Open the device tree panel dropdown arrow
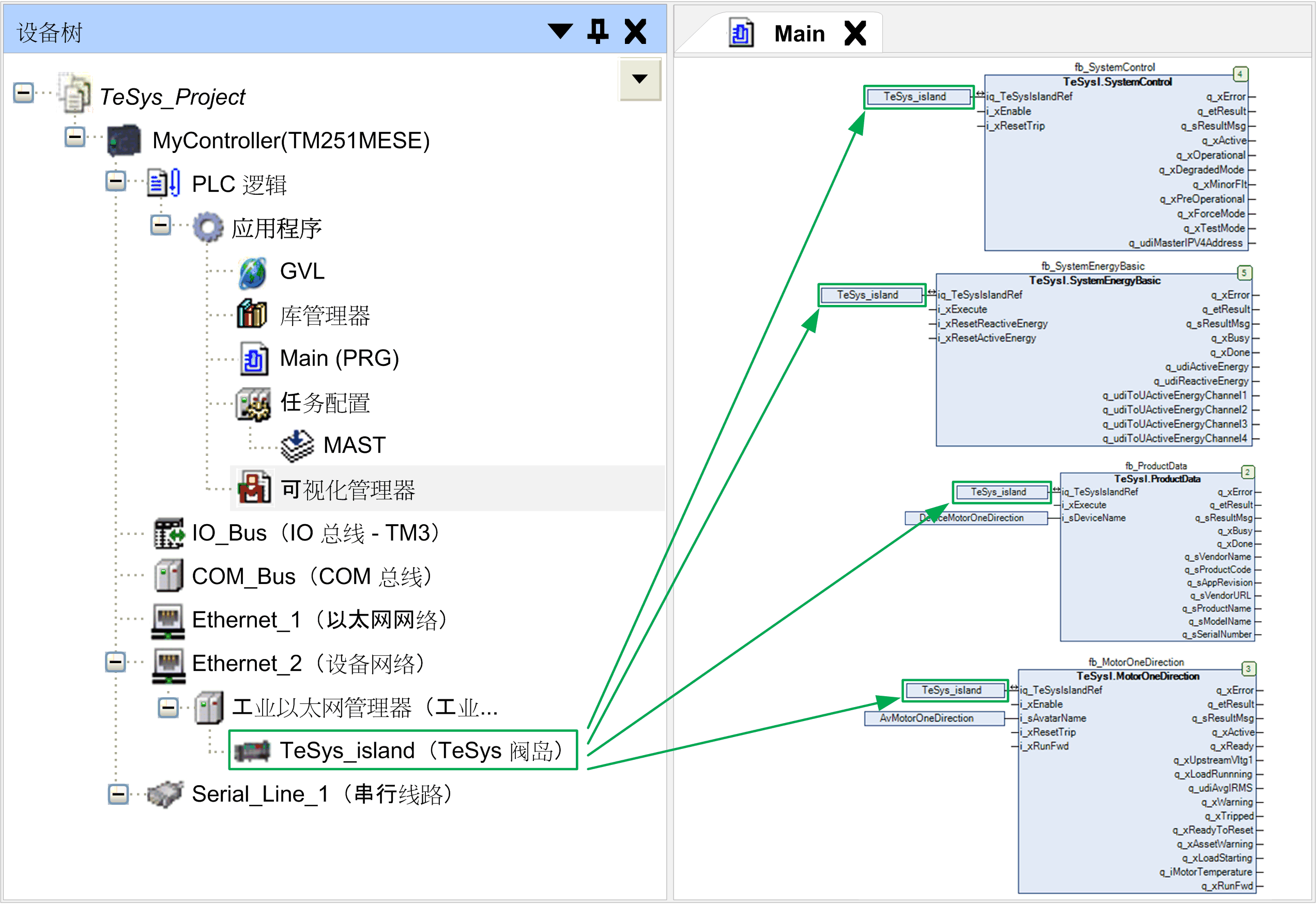Viewport: 1316px width, 904px height. point(560,30)
